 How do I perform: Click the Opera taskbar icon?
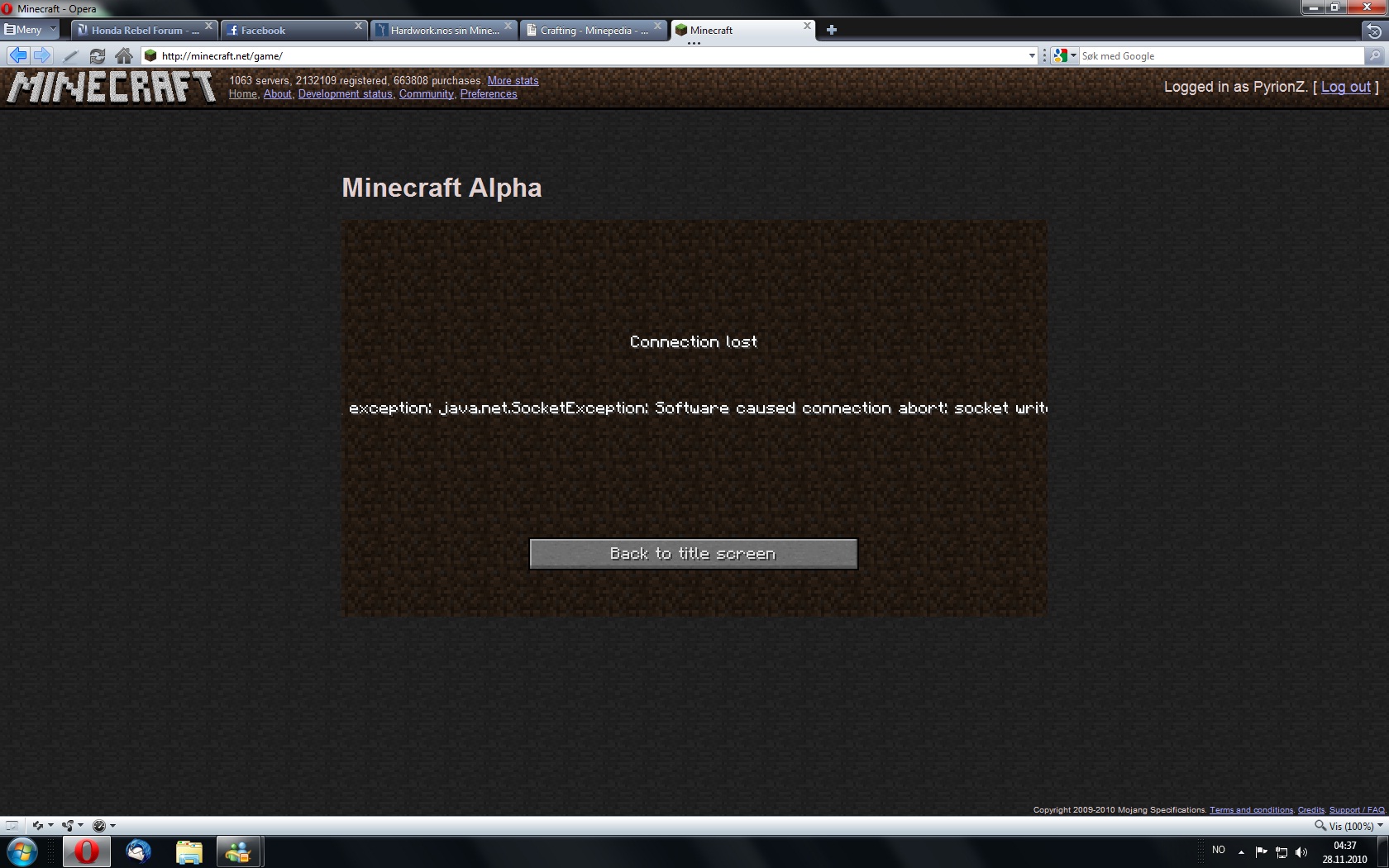click(x=87, y=851)
